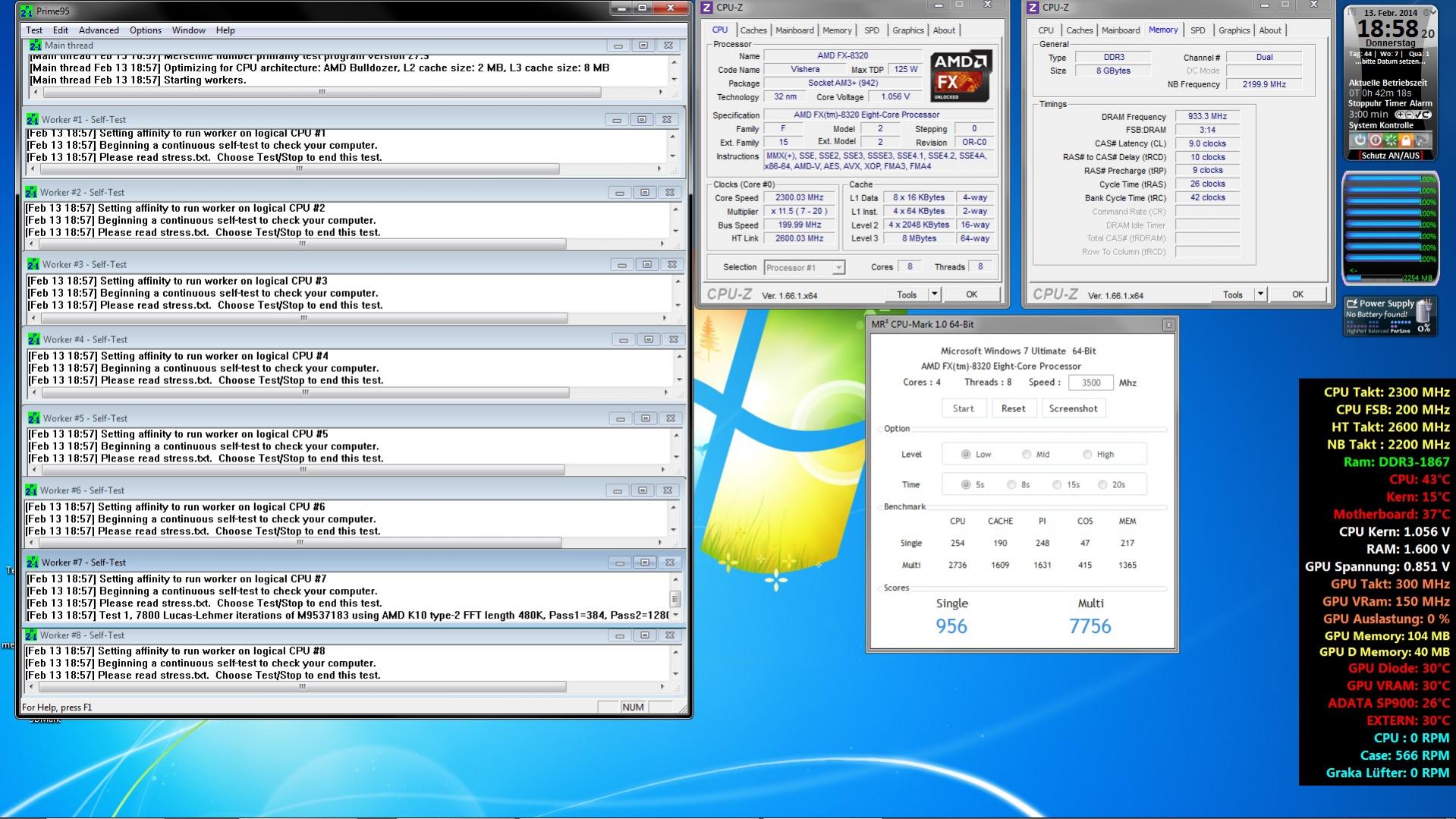
Task: Click the AMD FX logo in CPU-Z
Action: [x=961, y=76]
